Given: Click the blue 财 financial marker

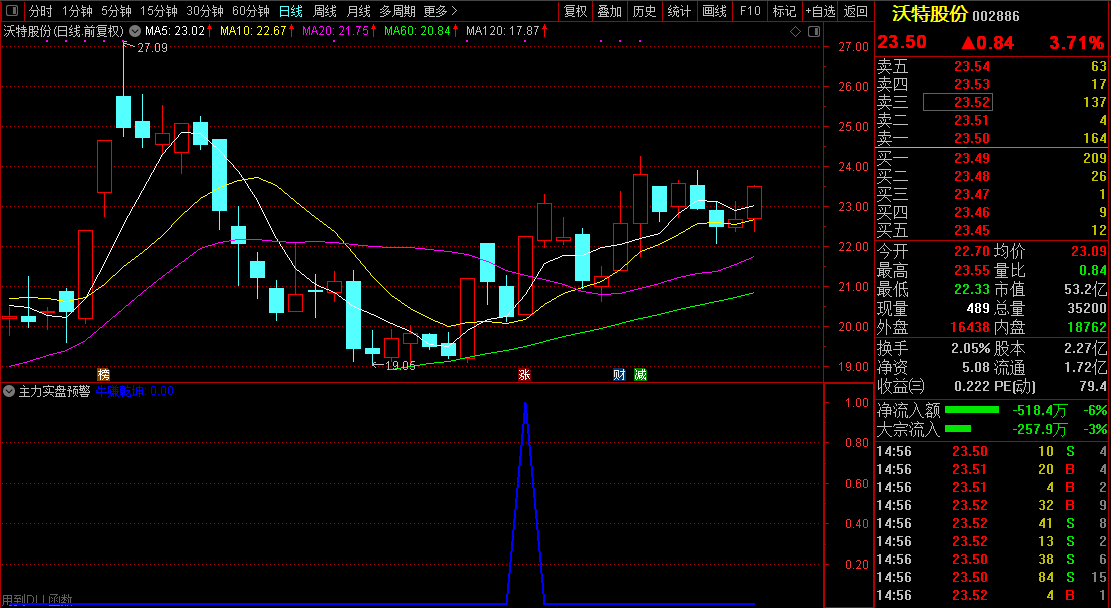Looking at the screenshot, I should point(620,374).
